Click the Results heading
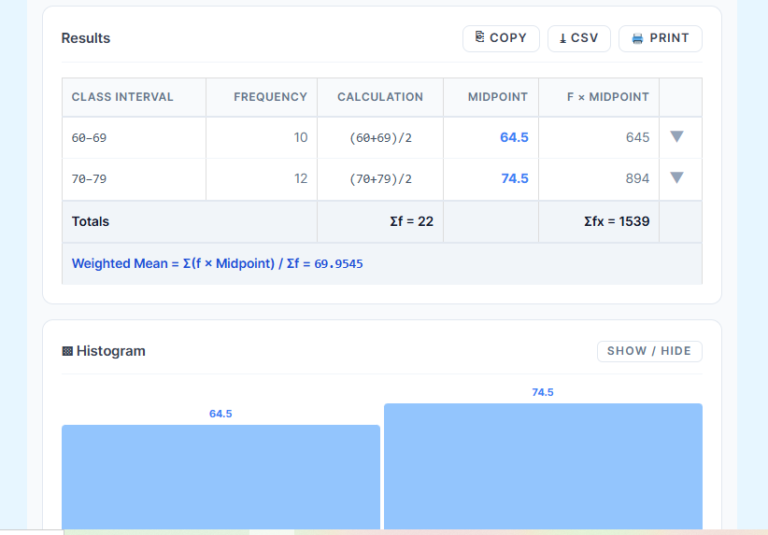 (86, 38)
